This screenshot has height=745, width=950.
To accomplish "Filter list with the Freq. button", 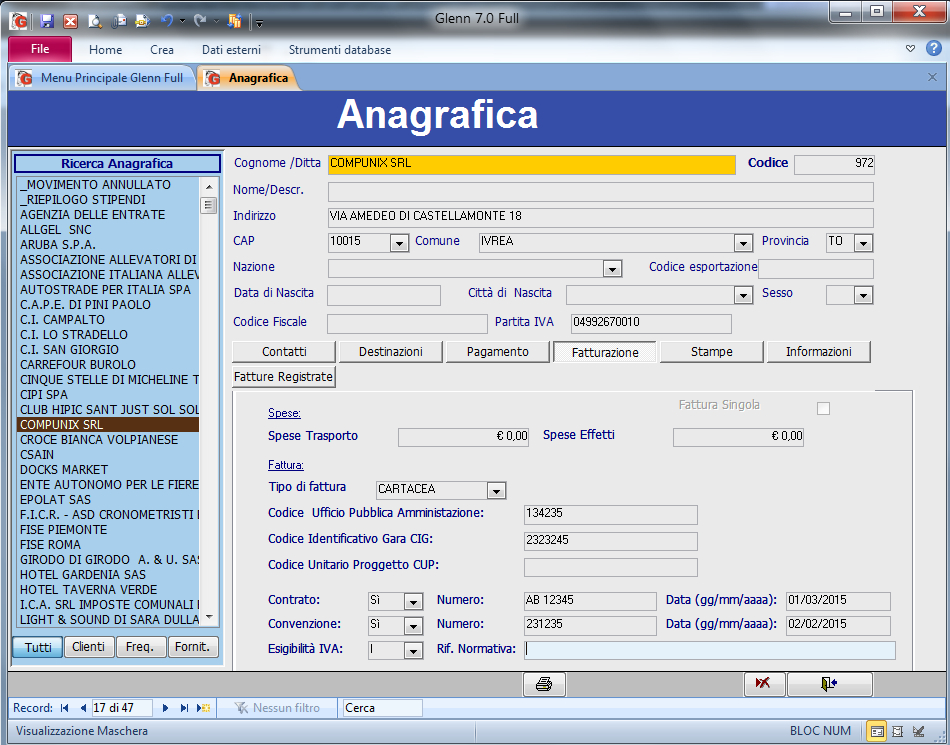I will (x=140, y=647).
